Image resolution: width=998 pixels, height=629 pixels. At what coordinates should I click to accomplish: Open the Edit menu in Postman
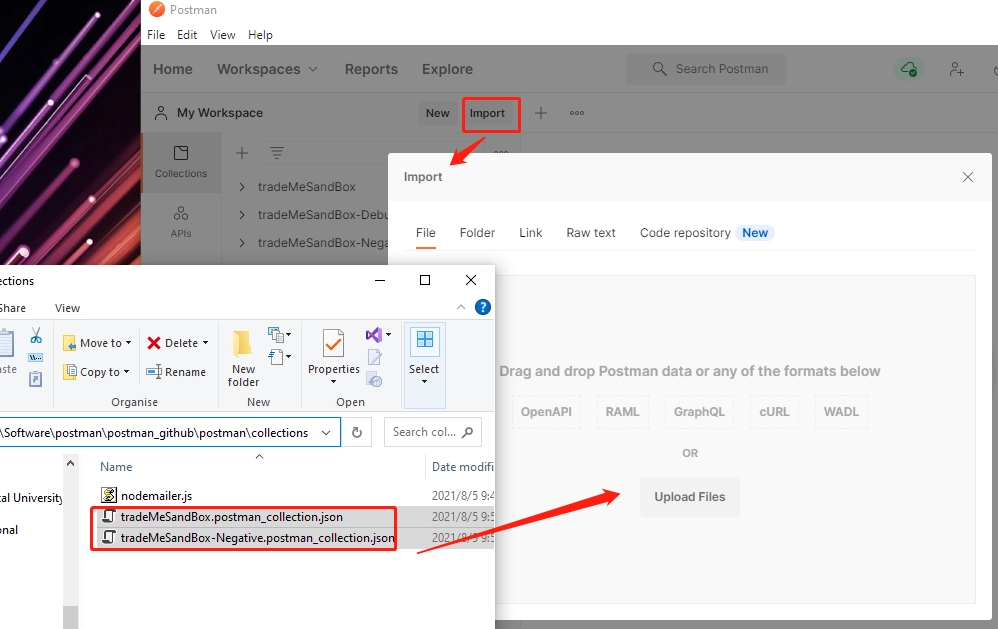click(186, 35)
